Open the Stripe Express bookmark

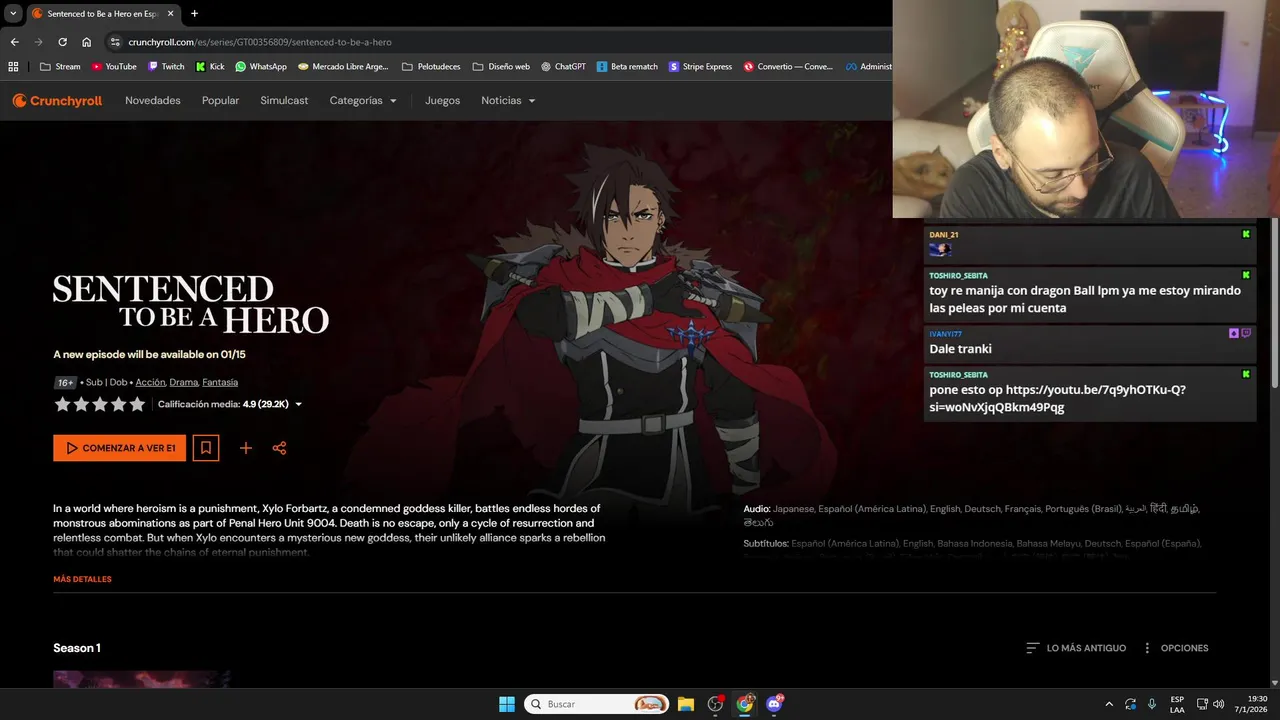coord(701,67)
